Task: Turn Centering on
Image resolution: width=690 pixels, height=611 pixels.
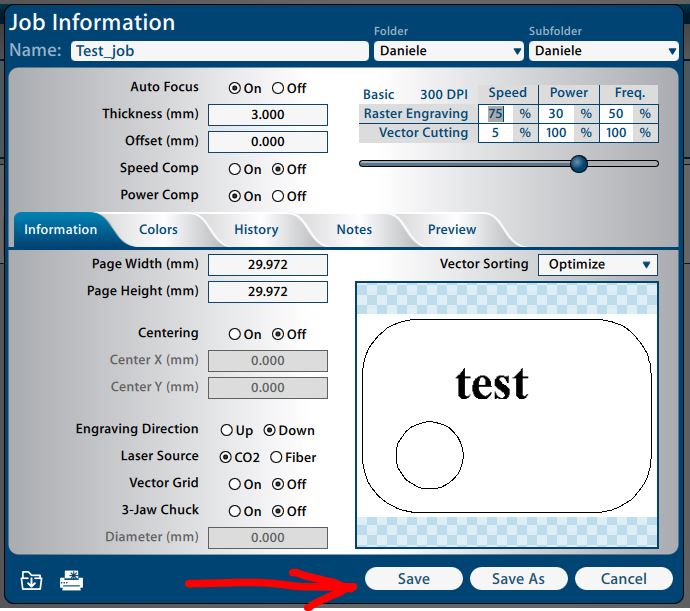Action: [x=235, y=334]
